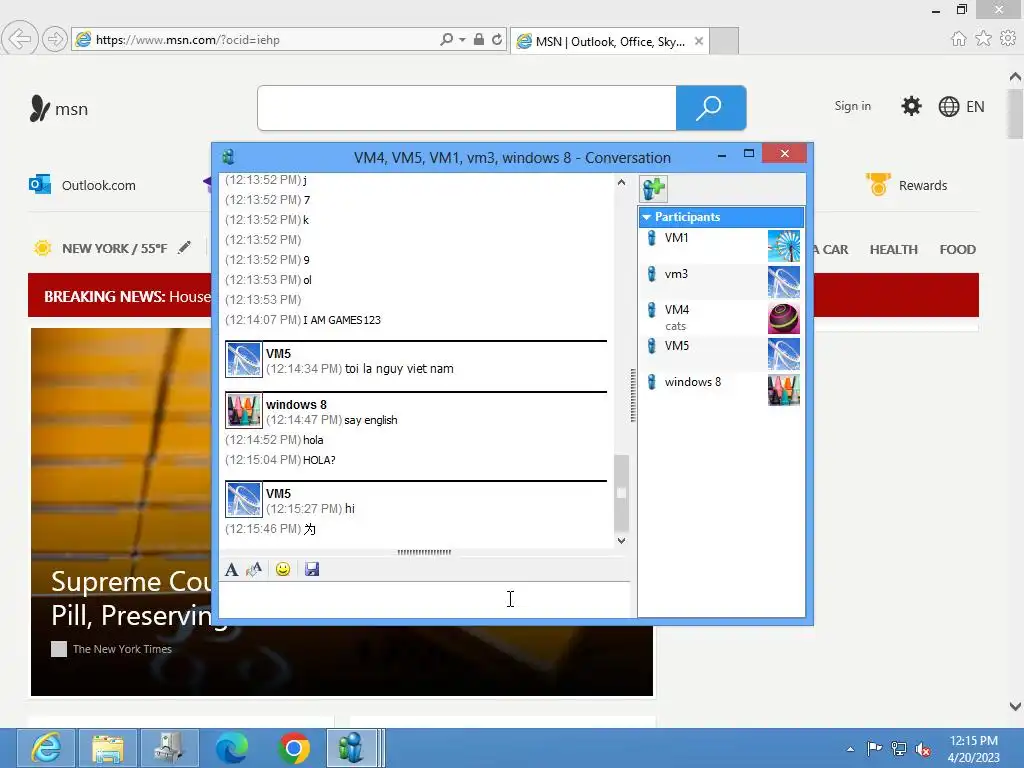The width and height of the screenshot is (1024, 768).
Task: Click the Outlook.com link text
Action: pos(99,185)
